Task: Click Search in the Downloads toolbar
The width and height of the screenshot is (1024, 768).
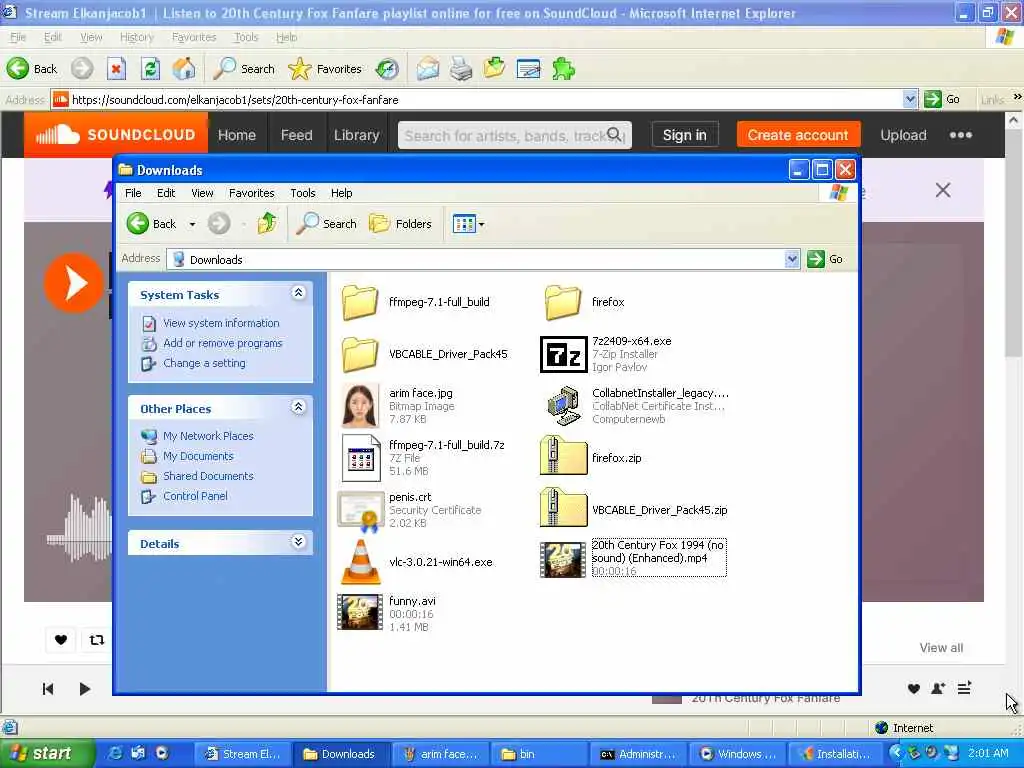Action: 327,224
